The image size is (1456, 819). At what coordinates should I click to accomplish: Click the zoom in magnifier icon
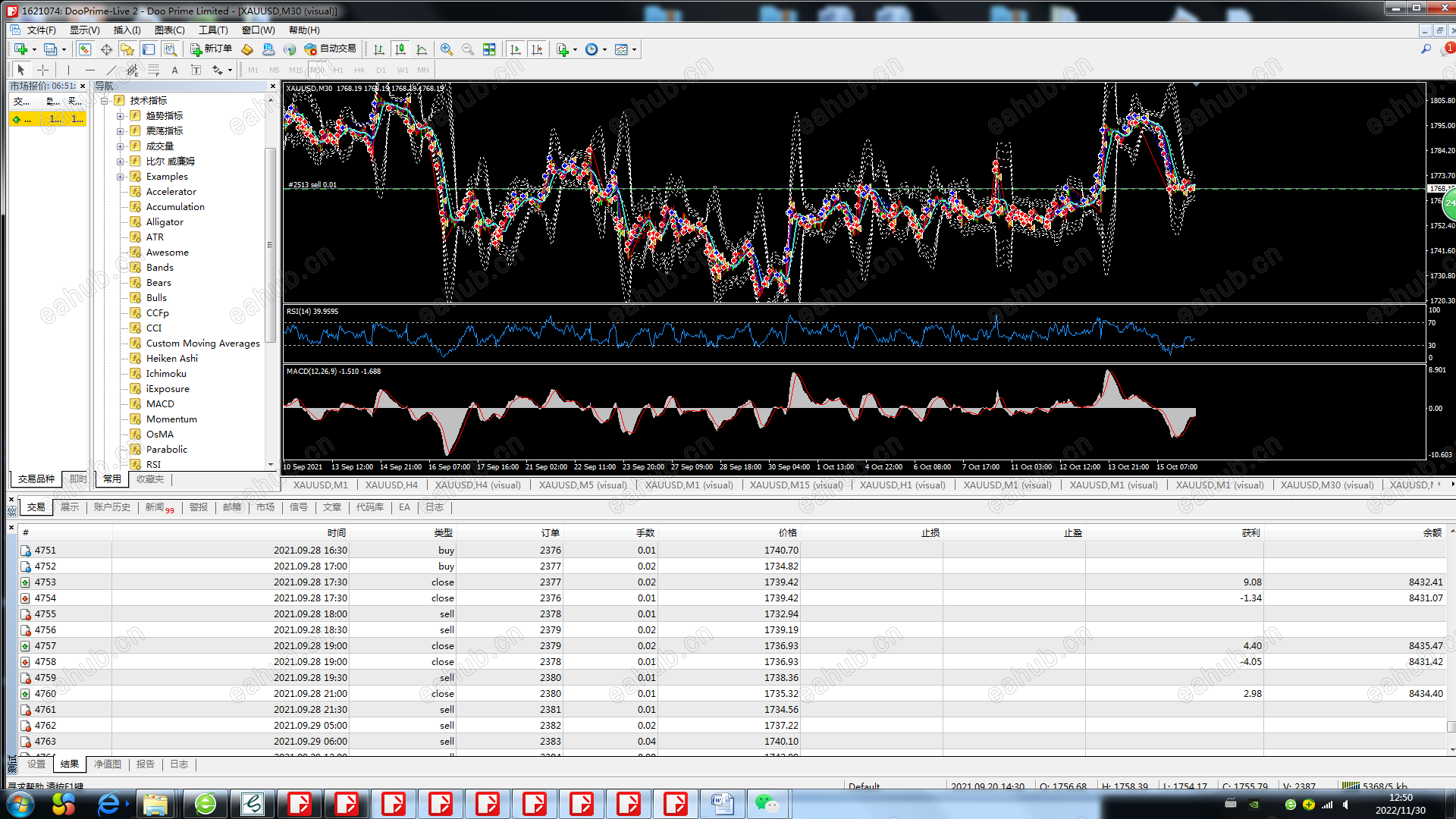click(447, 49)
